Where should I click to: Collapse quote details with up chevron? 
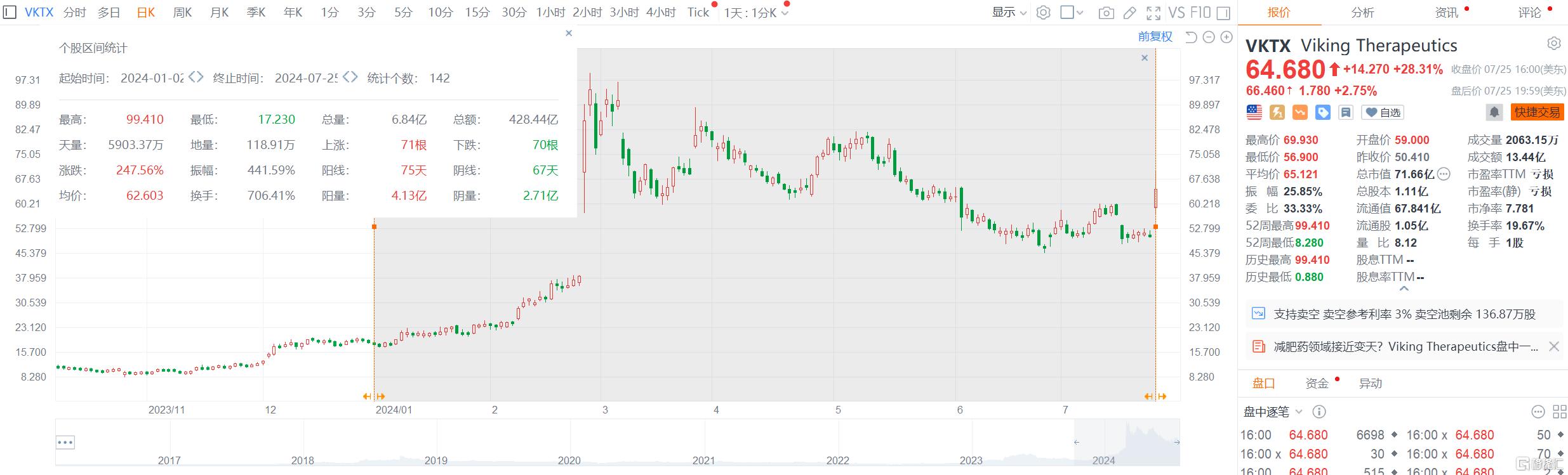1404,289
